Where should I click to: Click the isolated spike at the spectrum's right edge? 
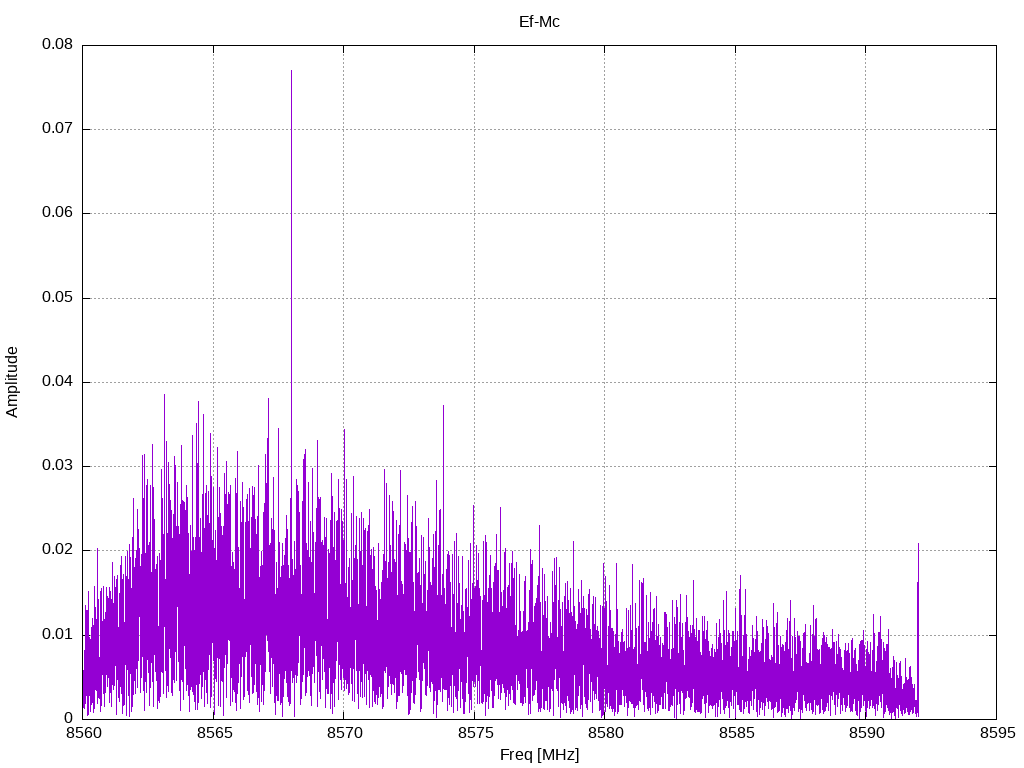[x=918, y=546]
